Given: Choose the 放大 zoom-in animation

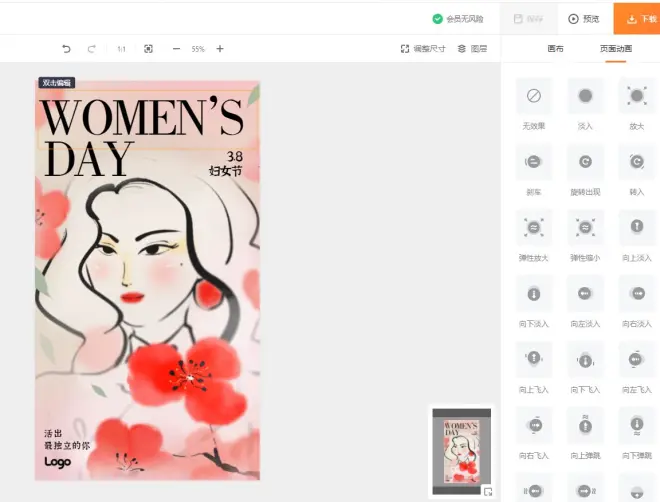Looking at the screenshot, I should tap(636, 96).
